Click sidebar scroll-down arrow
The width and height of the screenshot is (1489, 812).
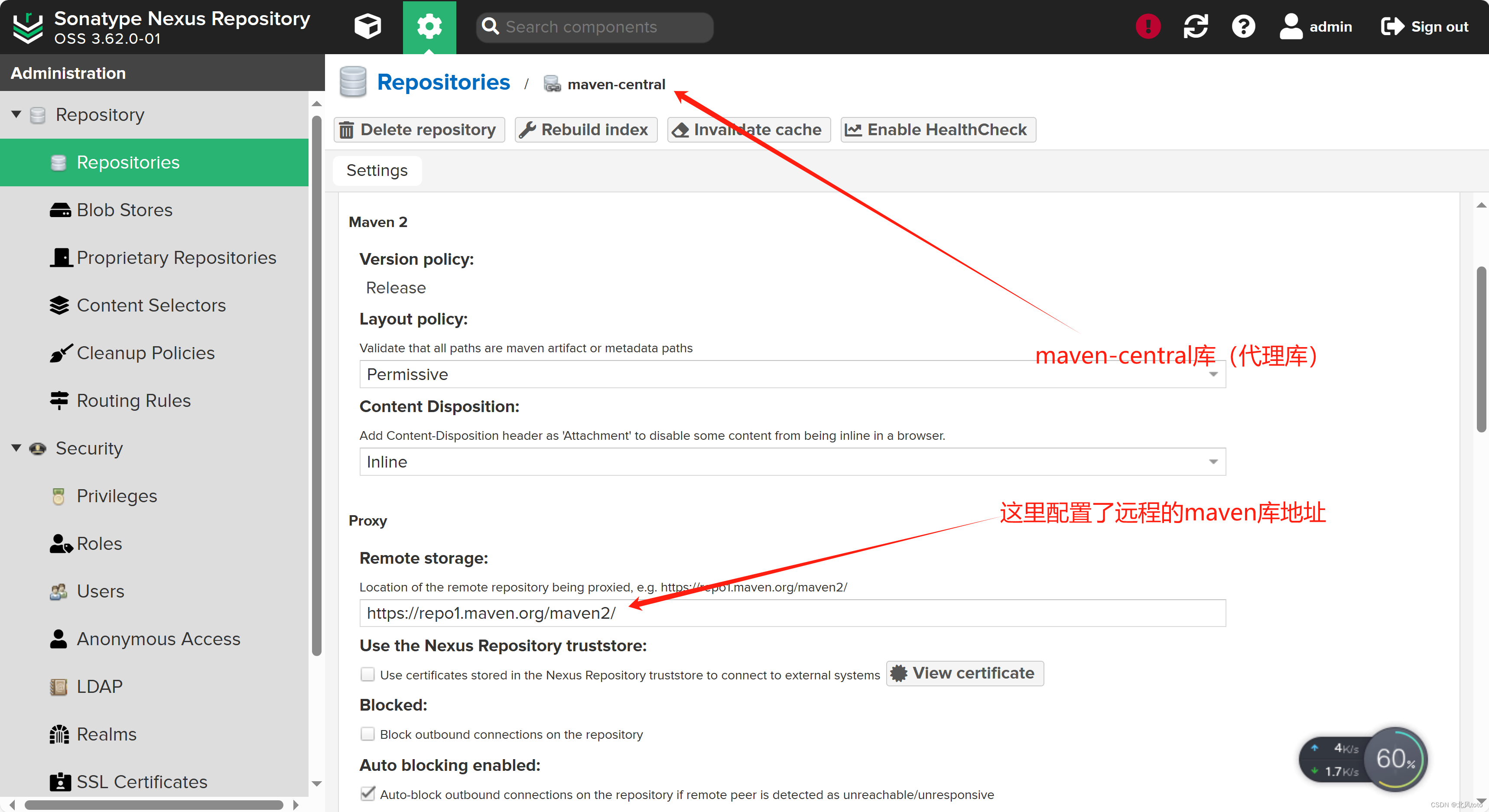(x=317, y=784)
